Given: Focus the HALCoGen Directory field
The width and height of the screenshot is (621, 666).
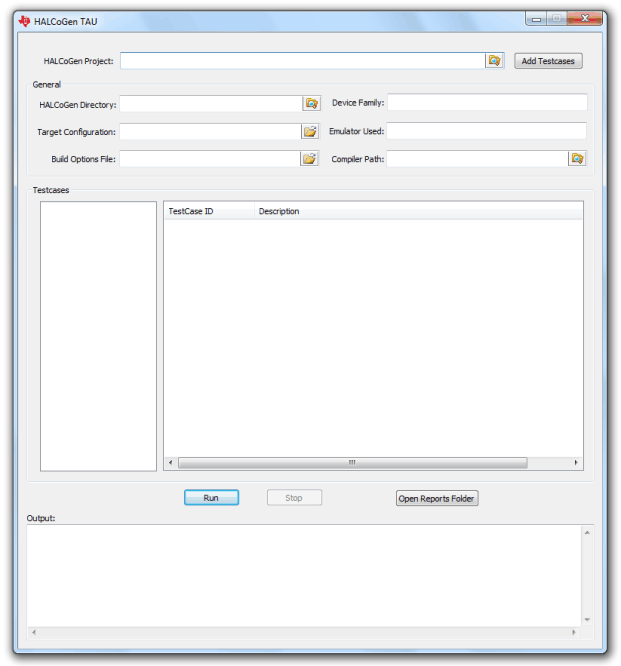Looking at the screenshot, I should click(211, 104).
